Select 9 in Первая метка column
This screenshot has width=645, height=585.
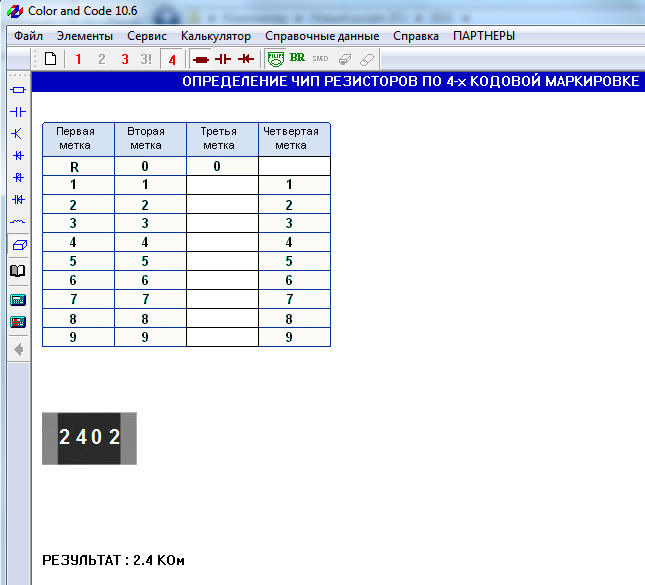79,337
